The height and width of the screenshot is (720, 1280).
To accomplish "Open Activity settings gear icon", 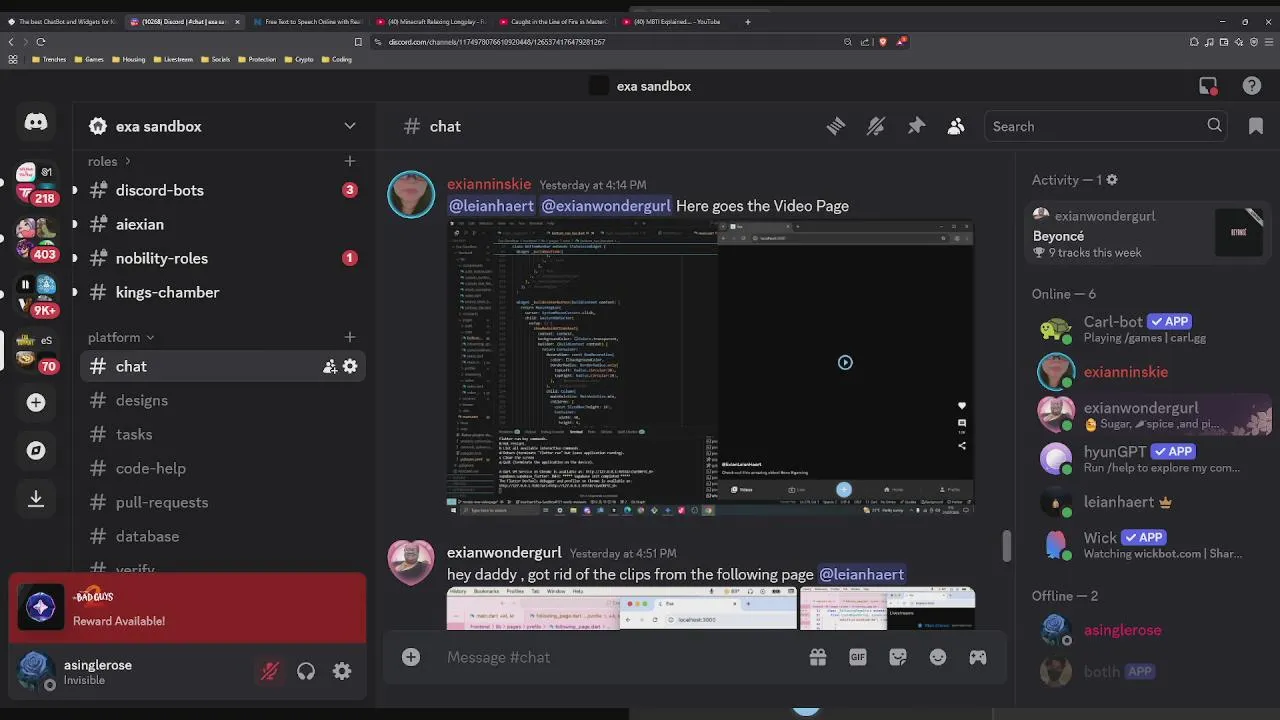I will 1112,180.
